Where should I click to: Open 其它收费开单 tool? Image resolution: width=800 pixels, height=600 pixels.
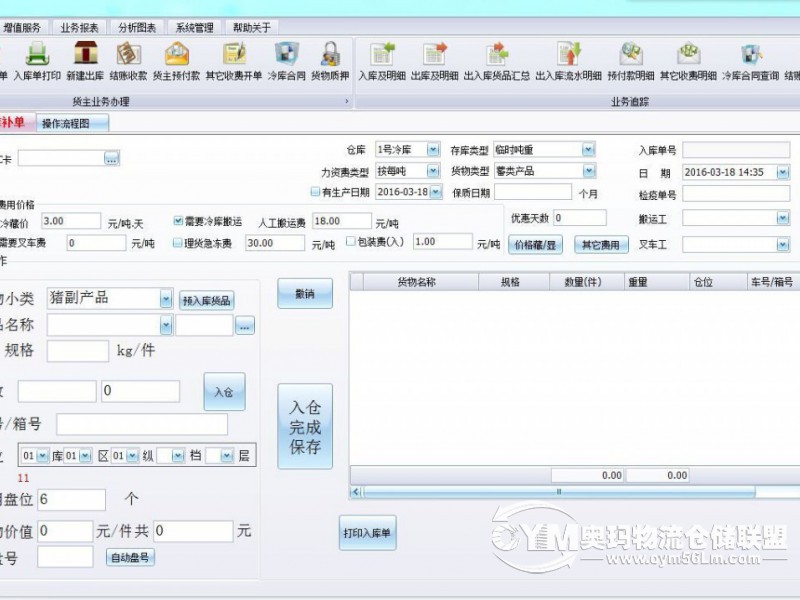click(x=234, y=61)
